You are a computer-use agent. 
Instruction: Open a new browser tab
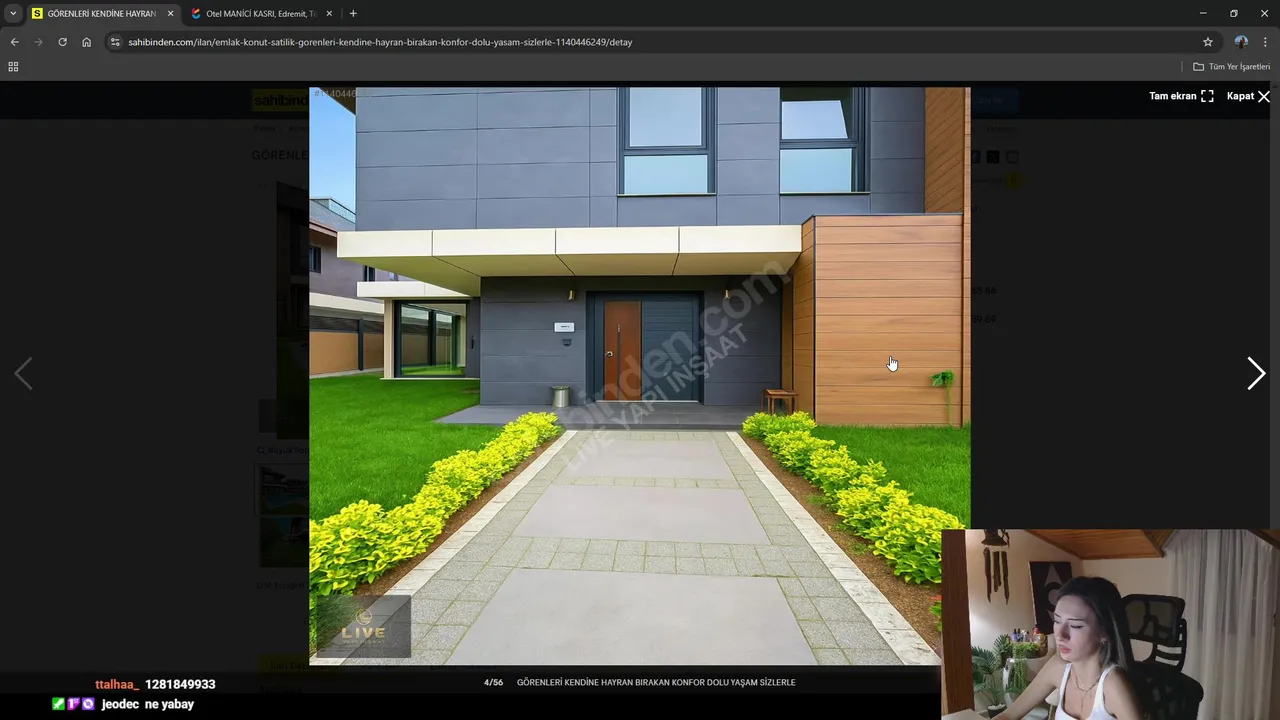coord(353,14)
